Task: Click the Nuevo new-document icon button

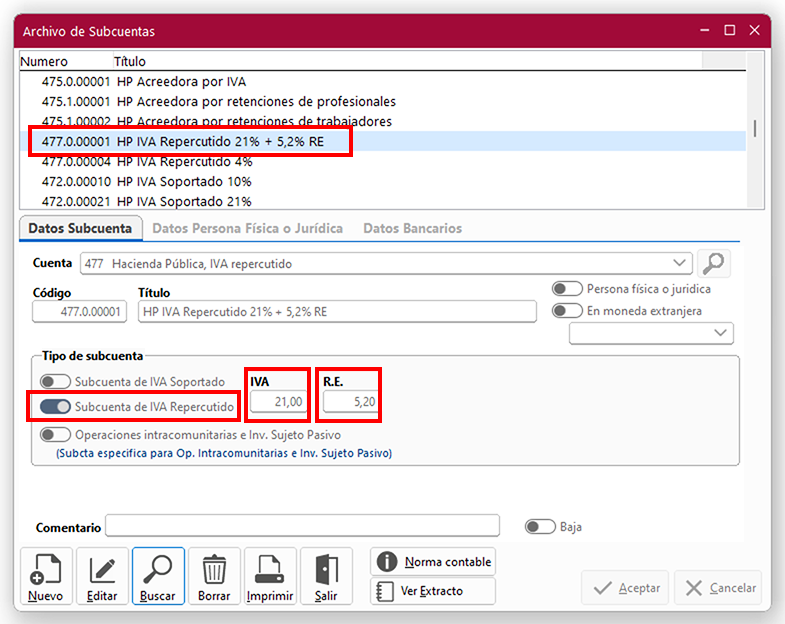Action: tap(45, 577)
